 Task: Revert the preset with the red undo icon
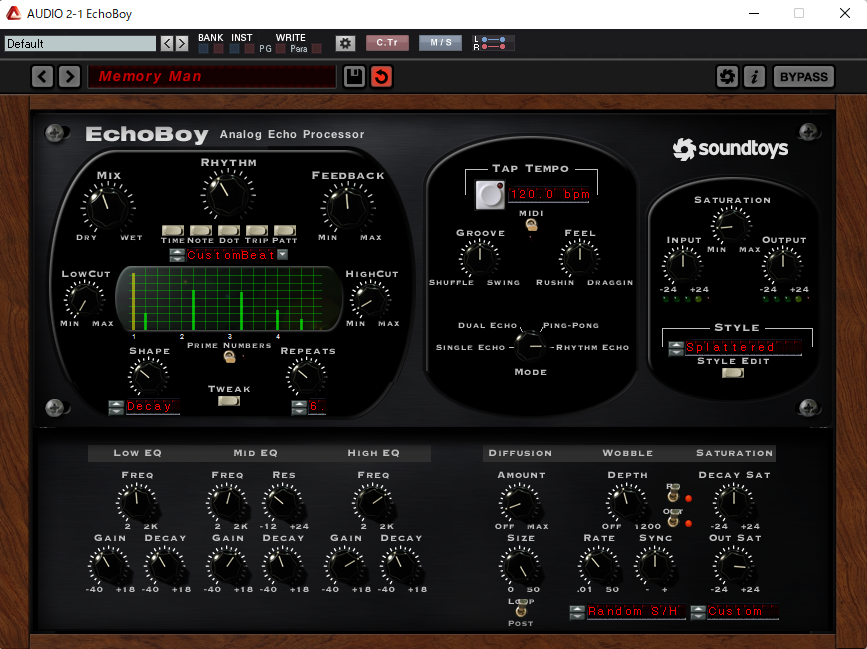pyautogui.click(x=381, y=76)
